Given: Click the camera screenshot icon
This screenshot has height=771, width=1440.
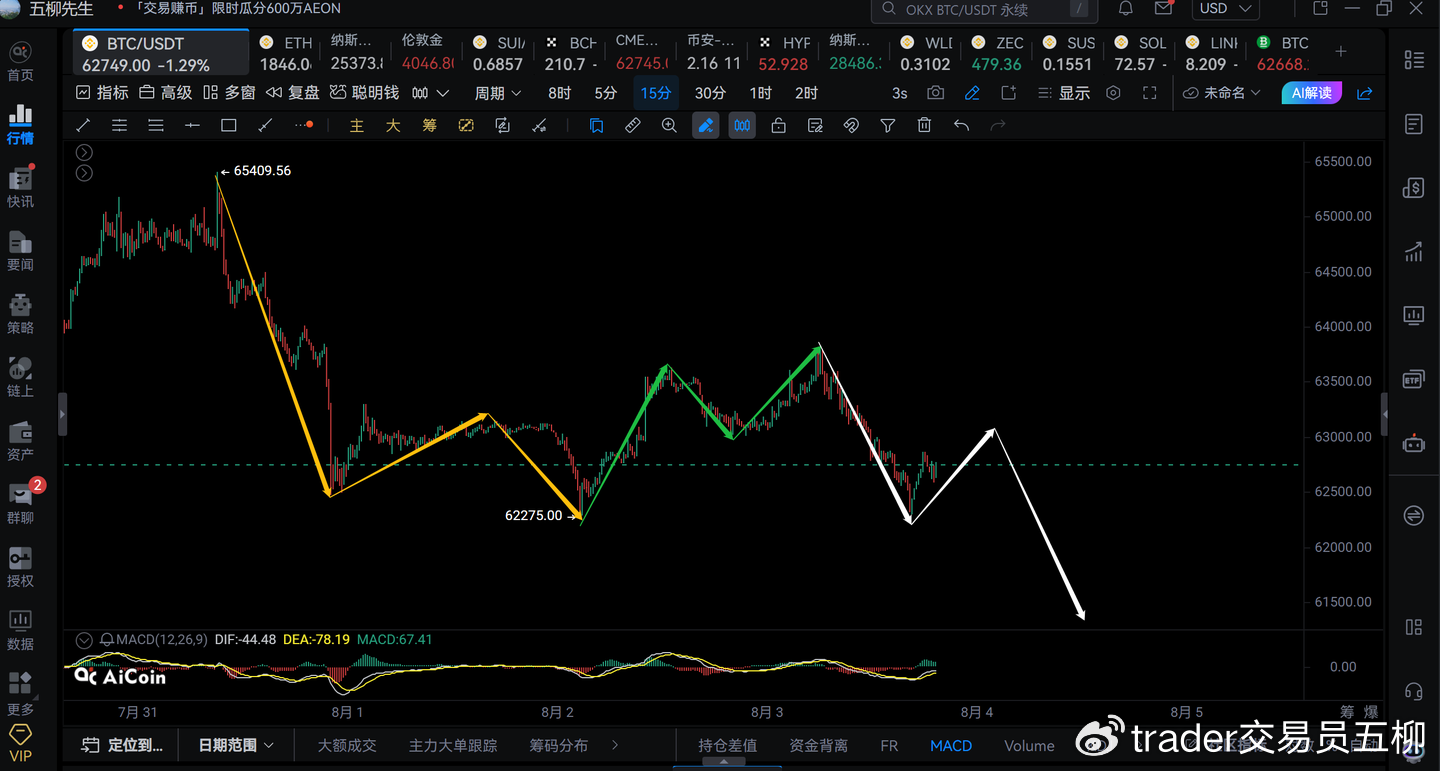Looking at the screenshot, I should point(935,93).
